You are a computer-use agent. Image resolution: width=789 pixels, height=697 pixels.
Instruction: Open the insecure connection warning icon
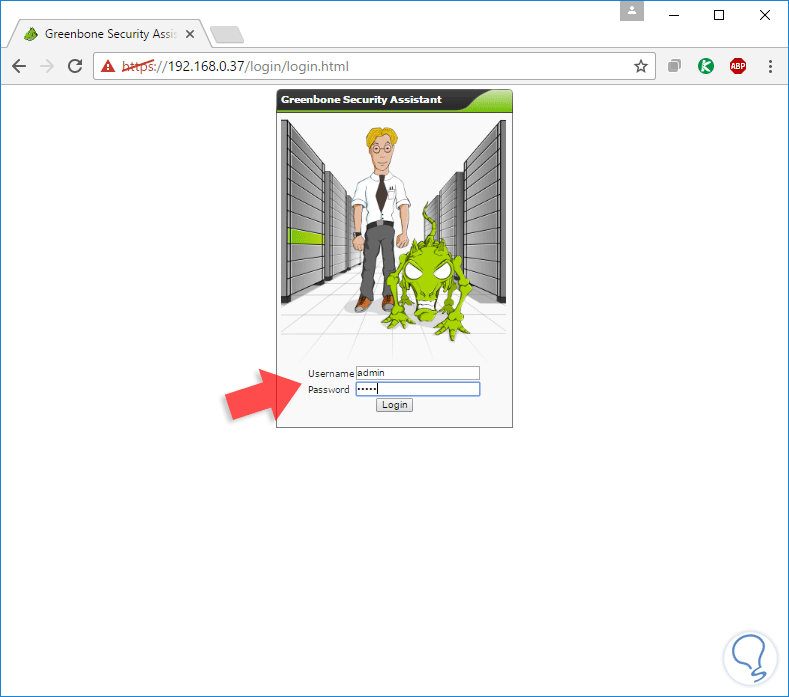click(108, 66)
